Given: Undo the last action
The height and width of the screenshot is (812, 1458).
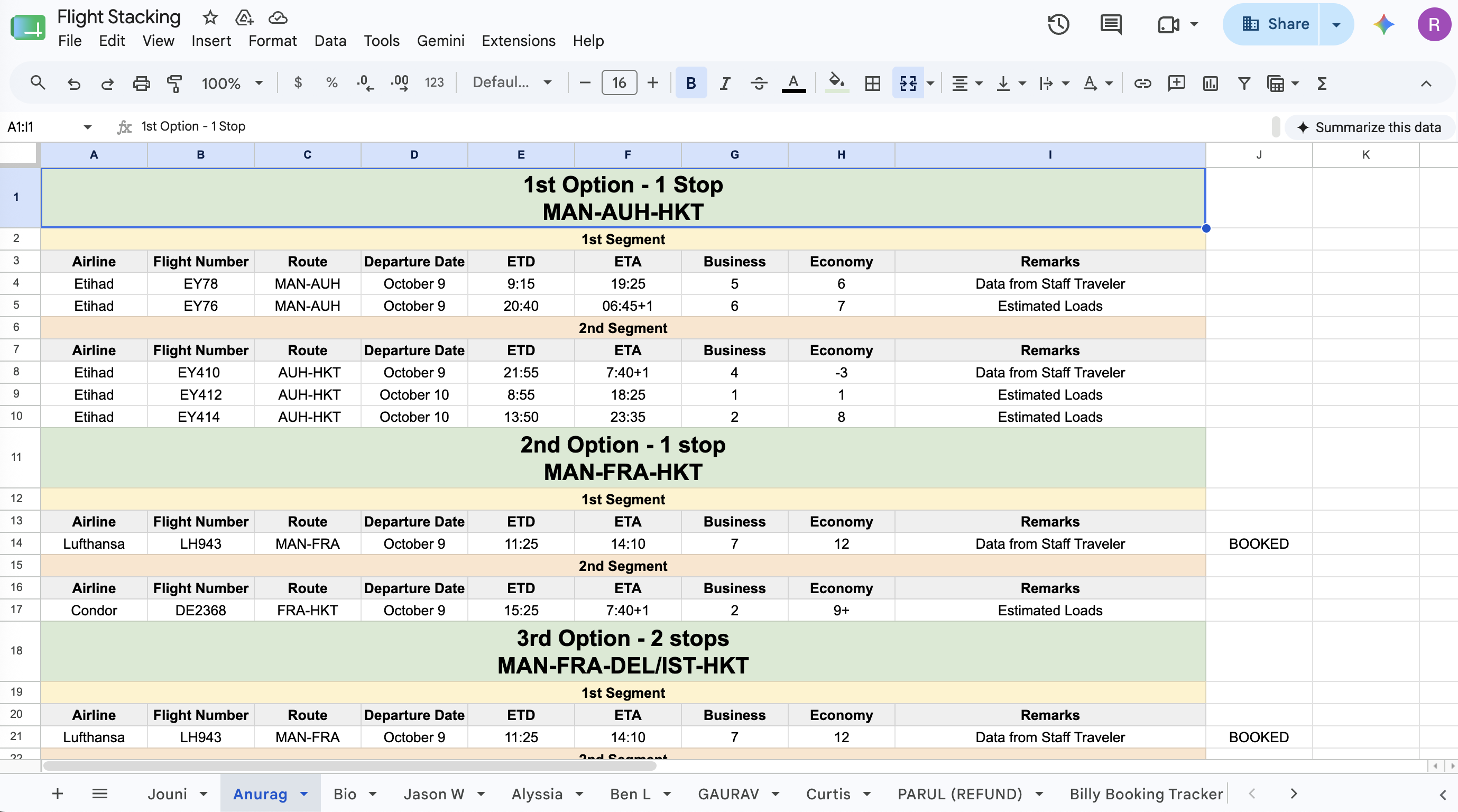Looking at the screenshot, I should [x=73, y=83].
